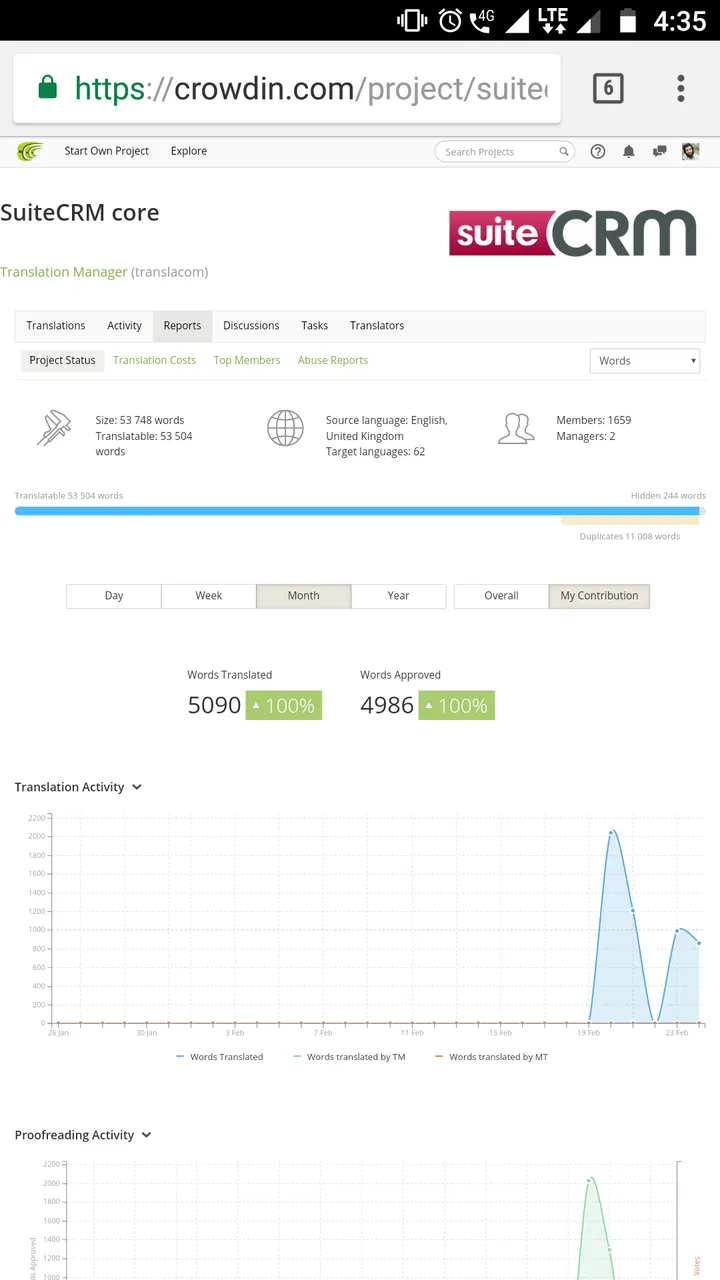The width and height of the screenshot is (720, 1280).
Task: Click the globe languages icon
Action: tap(285, 428)
